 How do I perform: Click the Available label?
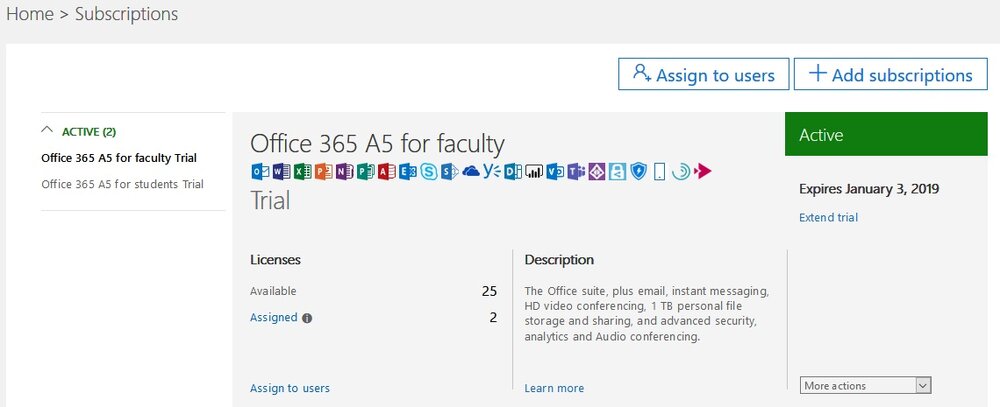pyautogui.click(x=273, y=292)
